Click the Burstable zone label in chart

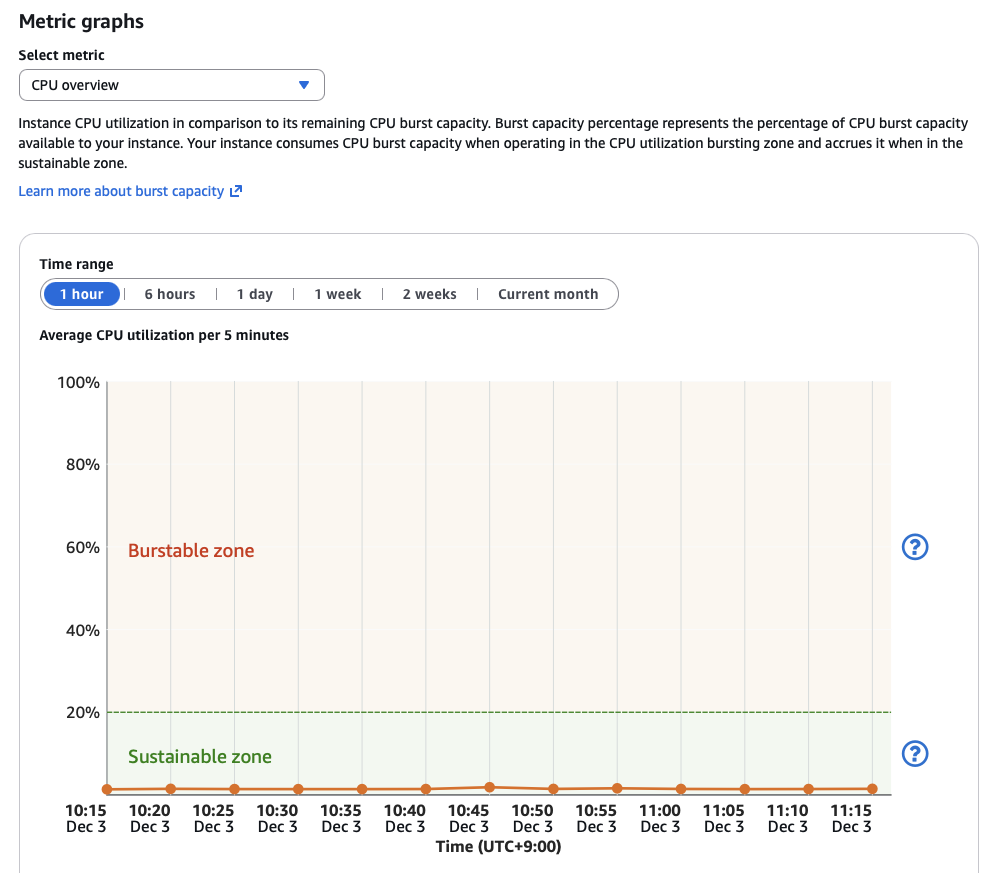tap(191, 551)
